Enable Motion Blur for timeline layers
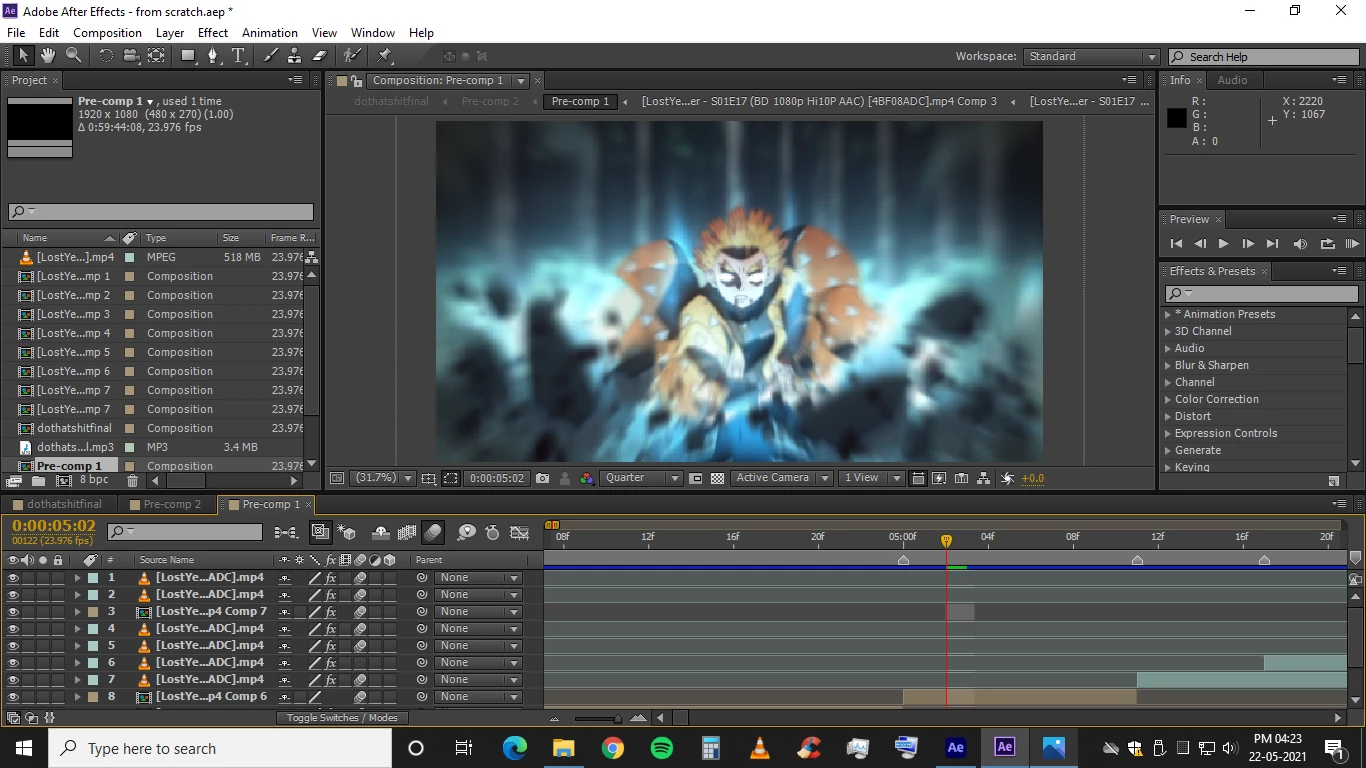1366x768 pixels. click(433, 533)
